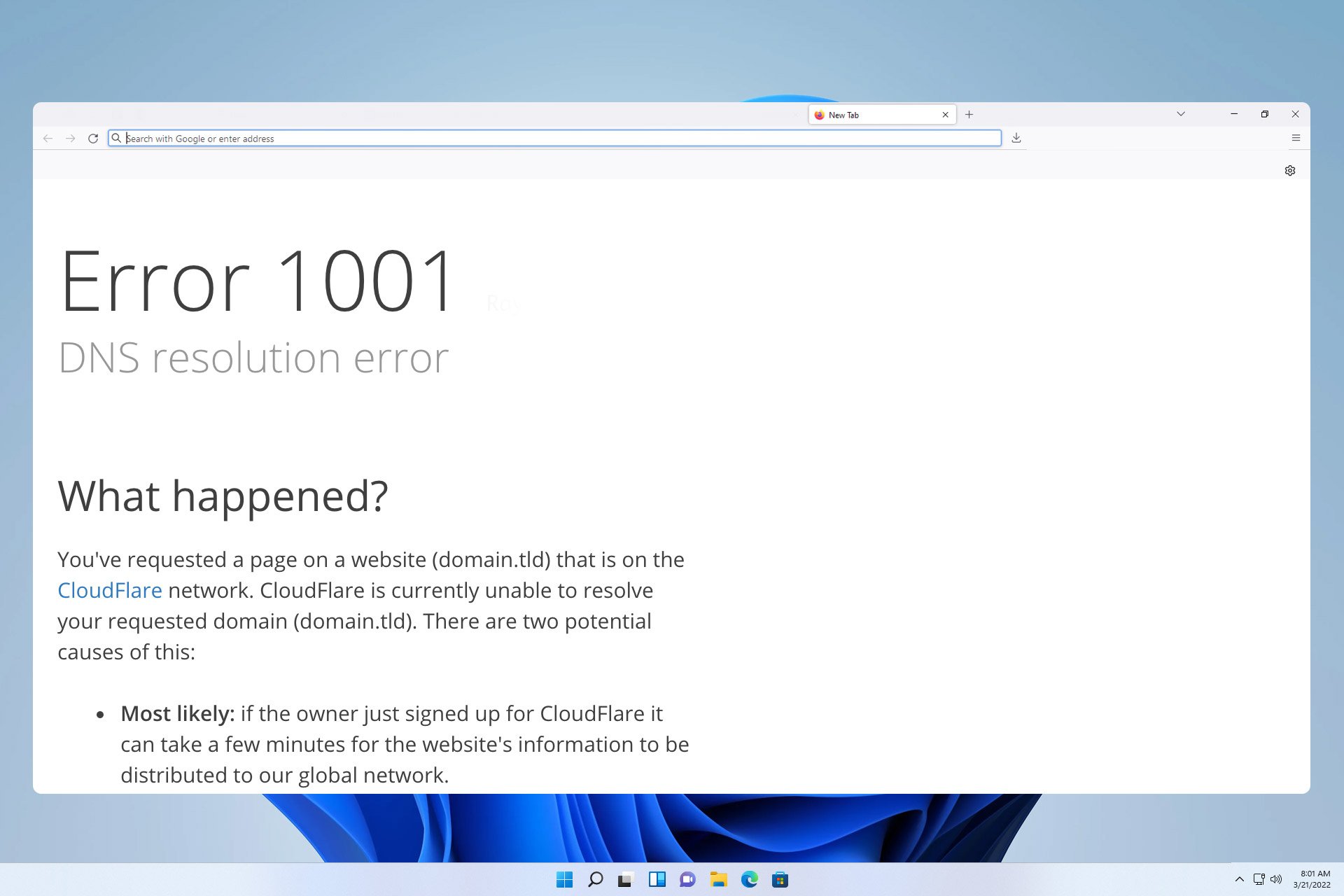Show hidden system tray icons
Viewport: 1344px width, 896px height.
[x=1239, y=879]
